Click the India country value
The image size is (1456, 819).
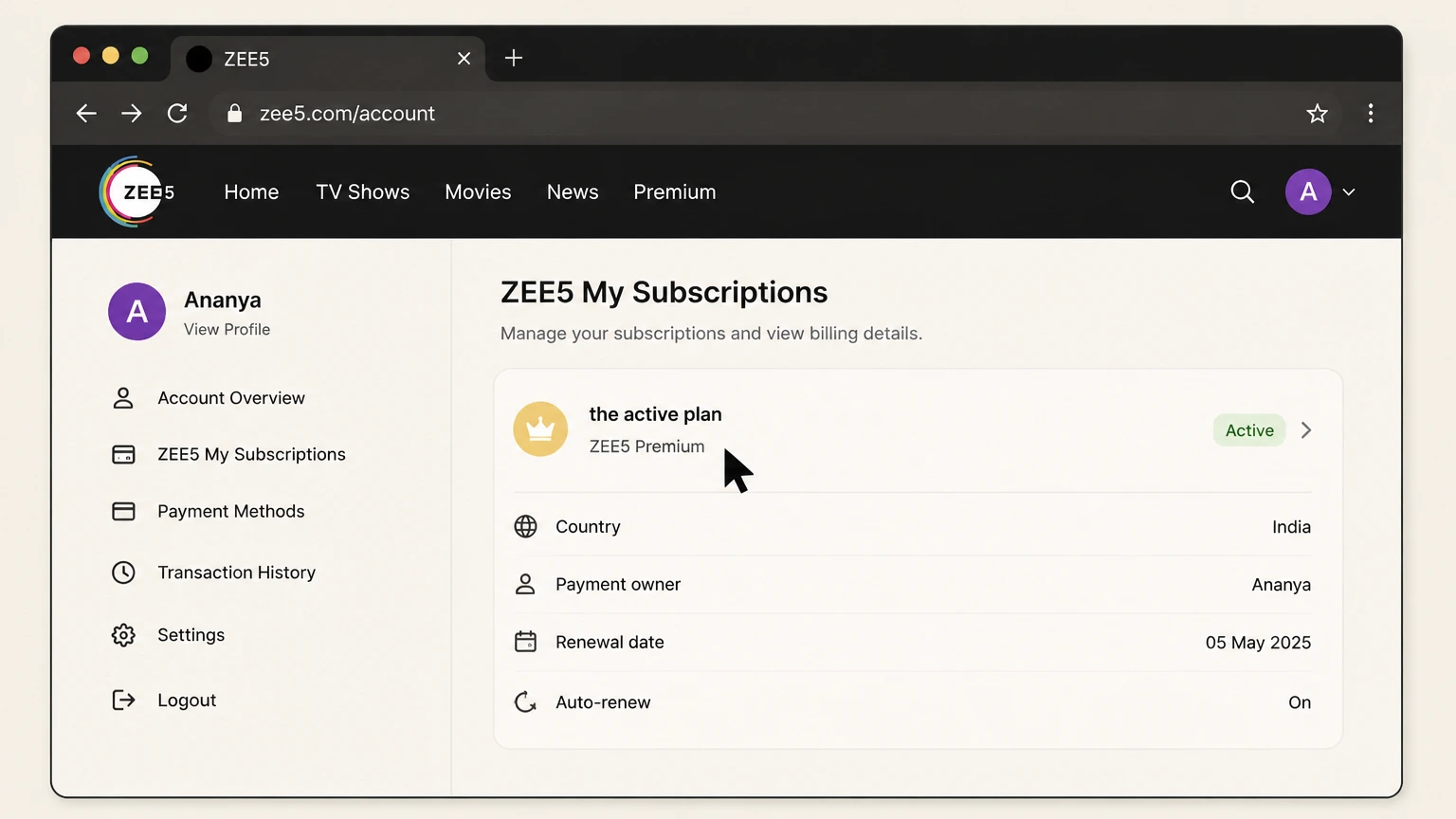1291,527
